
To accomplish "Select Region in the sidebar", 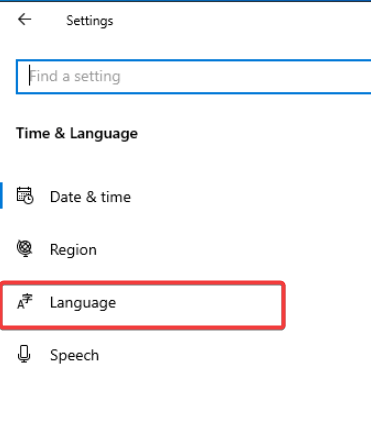I will 73,250.
